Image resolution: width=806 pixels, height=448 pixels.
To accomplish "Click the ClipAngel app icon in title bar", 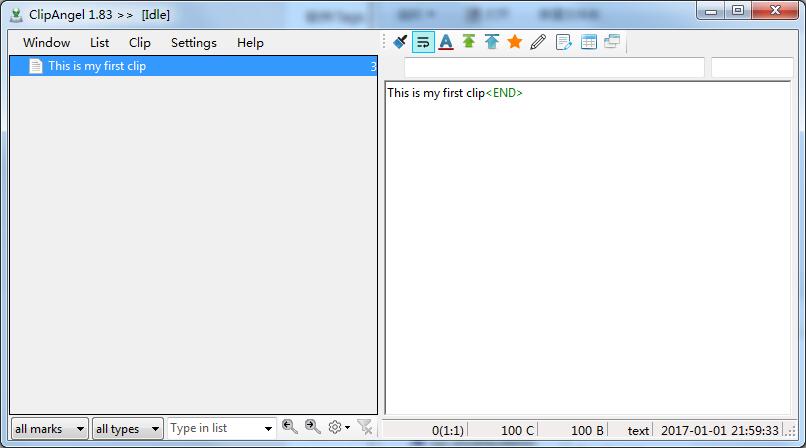I will pos(16,15).
